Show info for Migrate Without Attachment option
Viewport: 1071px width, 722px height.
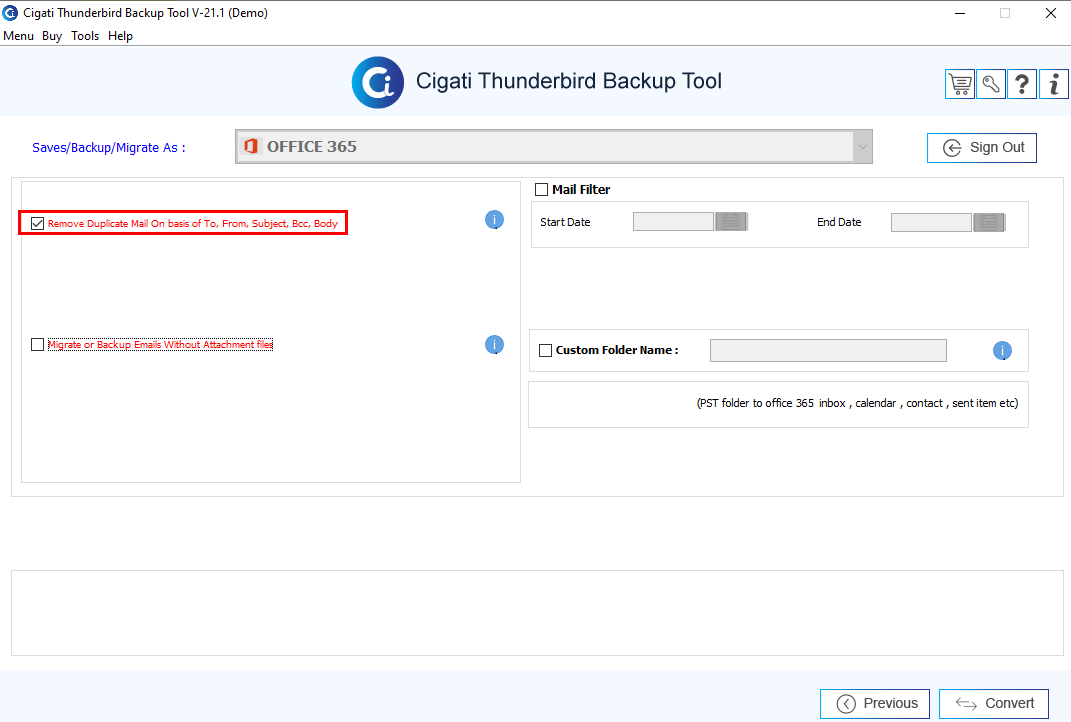495,345
